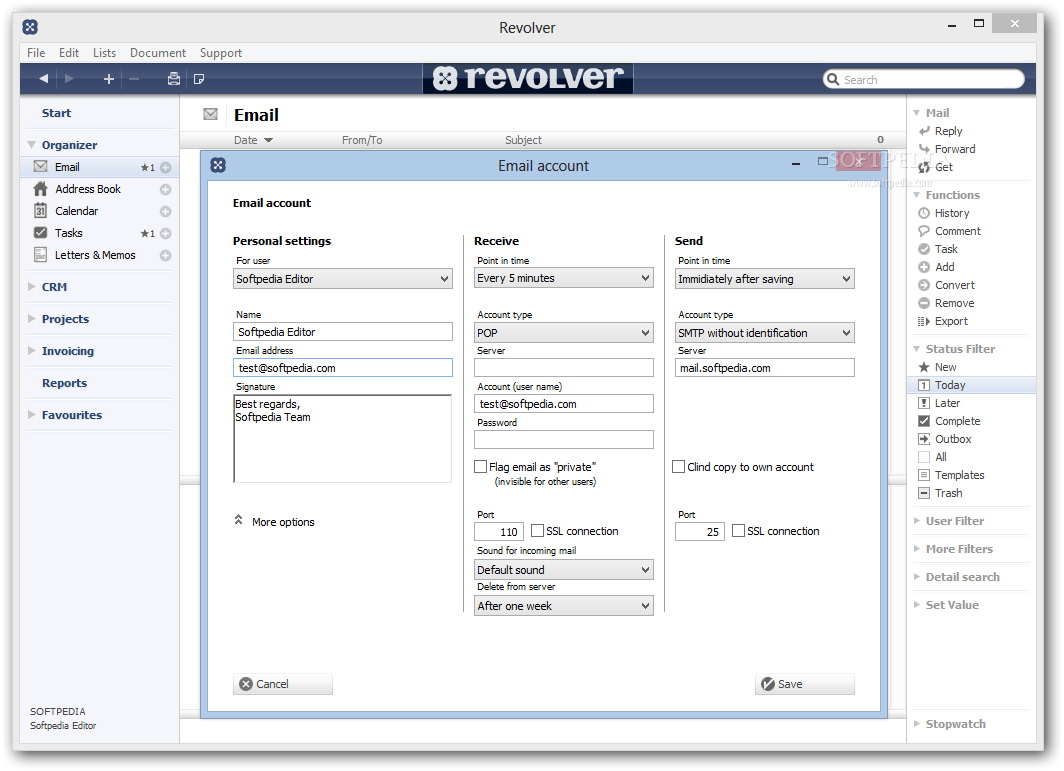Add new event with plus beside Calendar
1064x771 pixels.
coord(165,212)
